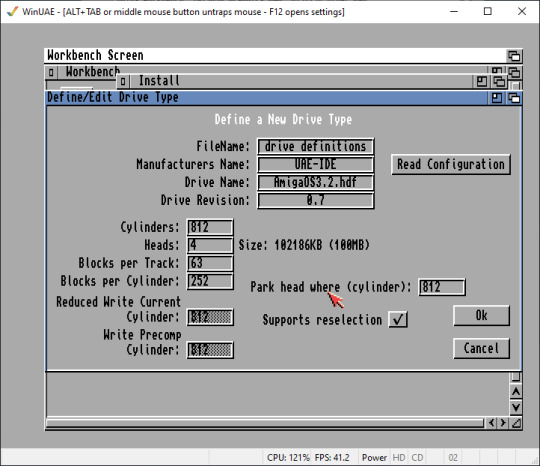The width and height of the screenshot is (540, 466).
Task: Minimize the WinUAE window
Action: (x=454, y=11)
